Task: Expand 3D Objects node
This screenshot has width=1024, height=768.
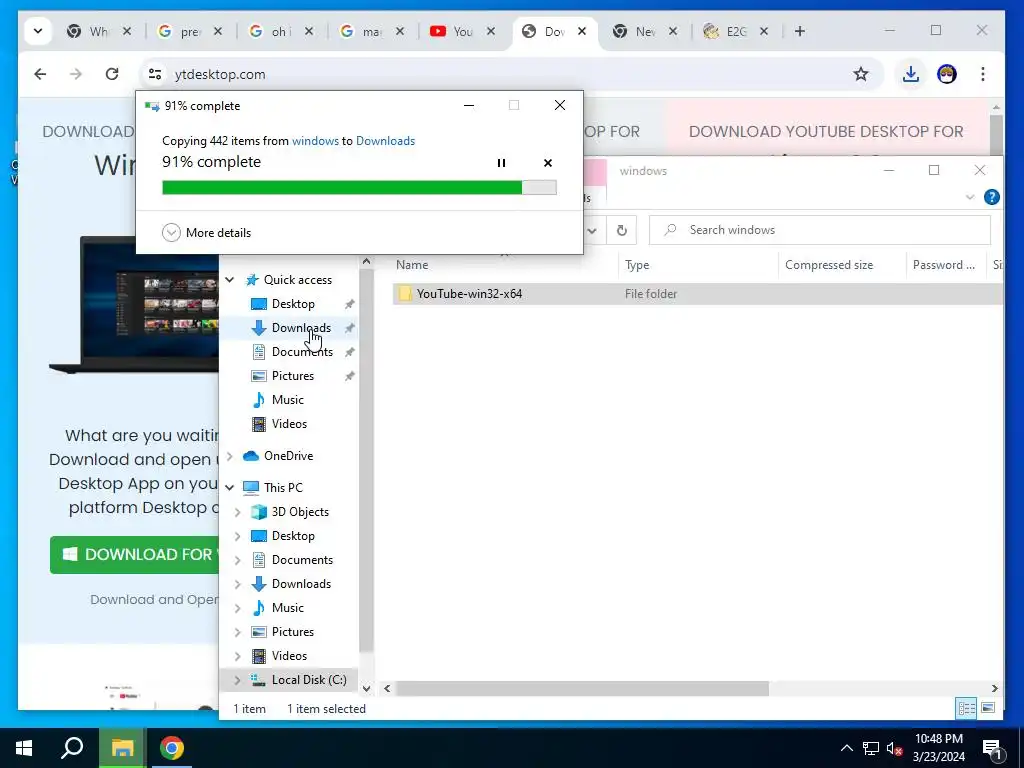Action: (238, 512)
